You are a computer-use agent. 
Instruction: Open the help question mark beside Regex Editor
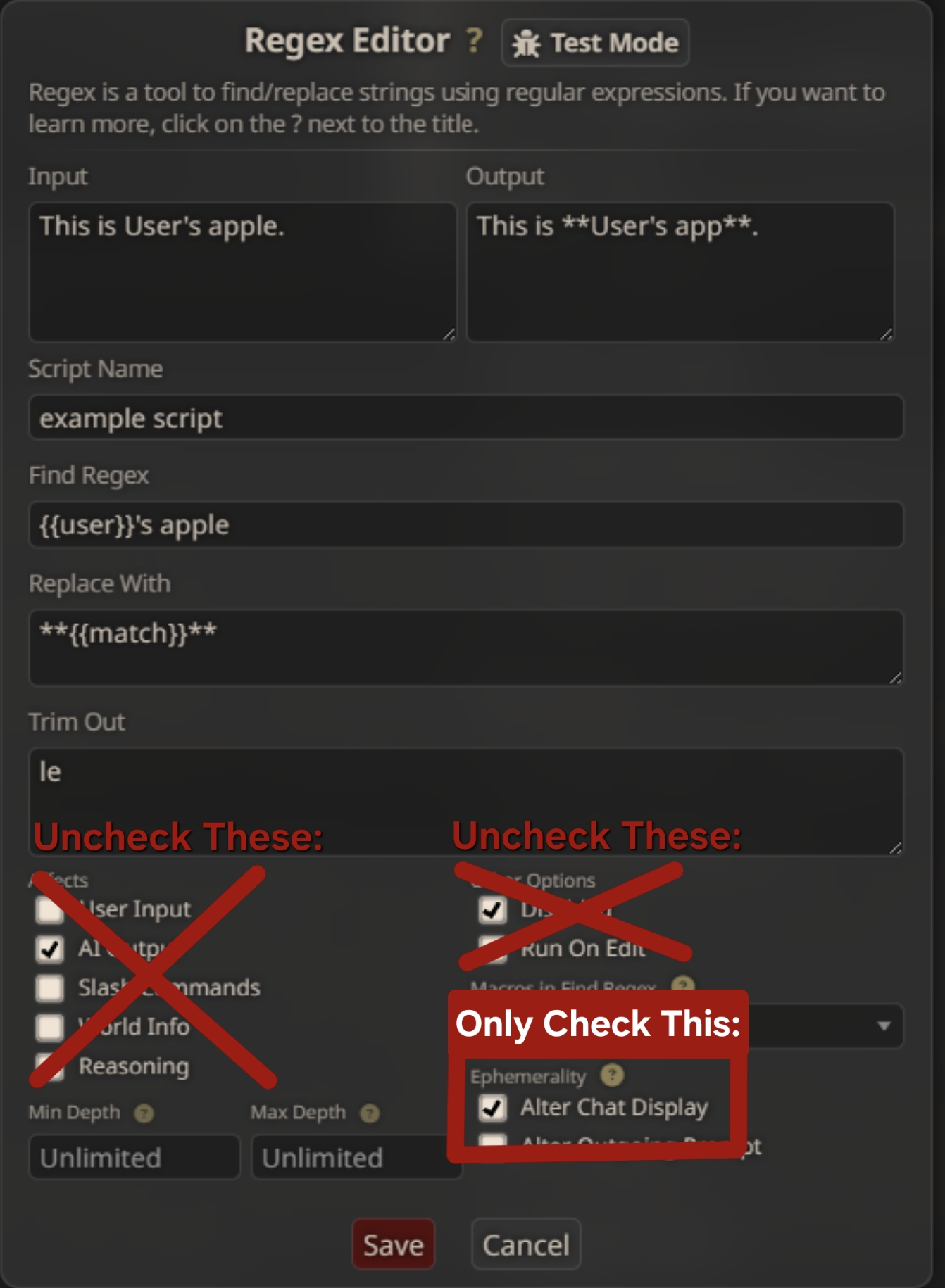point(475,41)
